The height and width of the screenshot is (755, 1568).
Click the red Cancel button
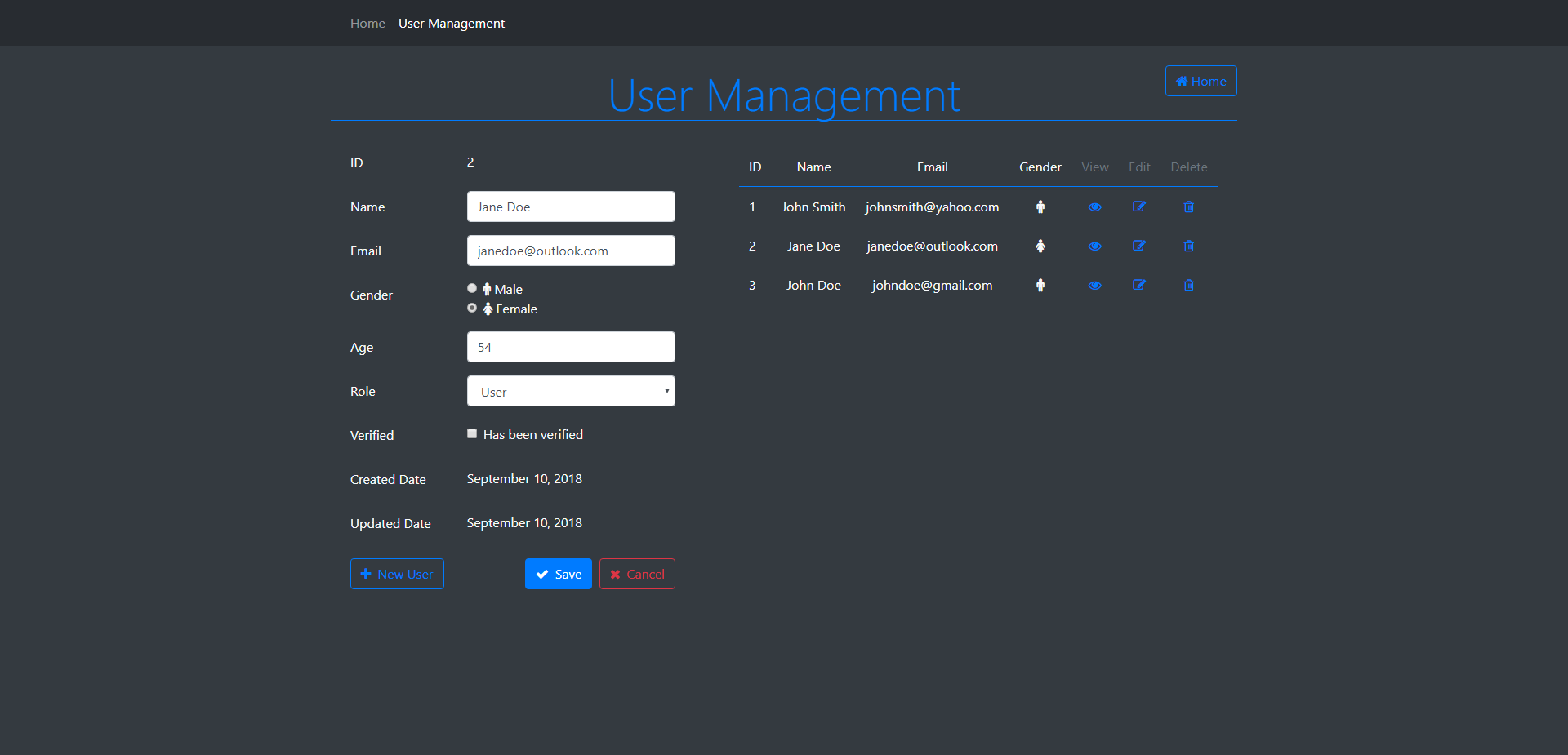[637, 574]
